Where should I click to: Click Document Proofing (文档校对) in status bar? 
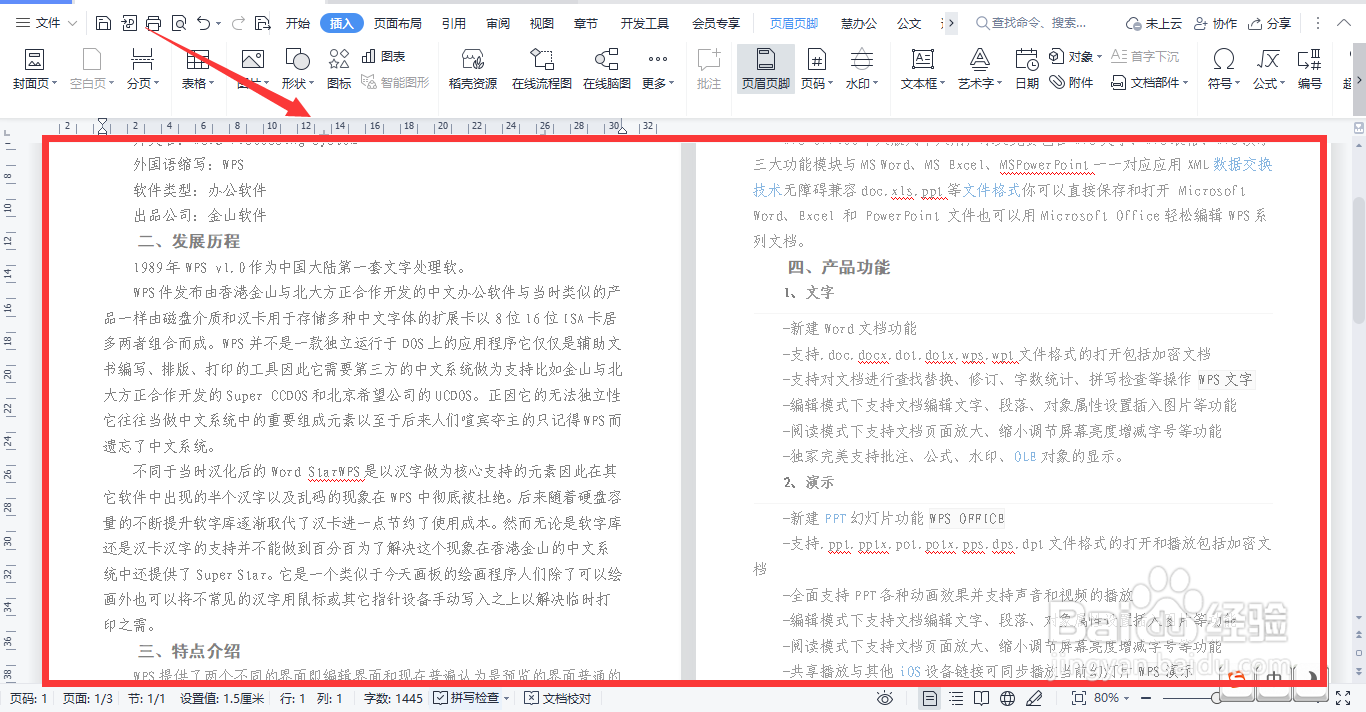click(x=558, y=698)
